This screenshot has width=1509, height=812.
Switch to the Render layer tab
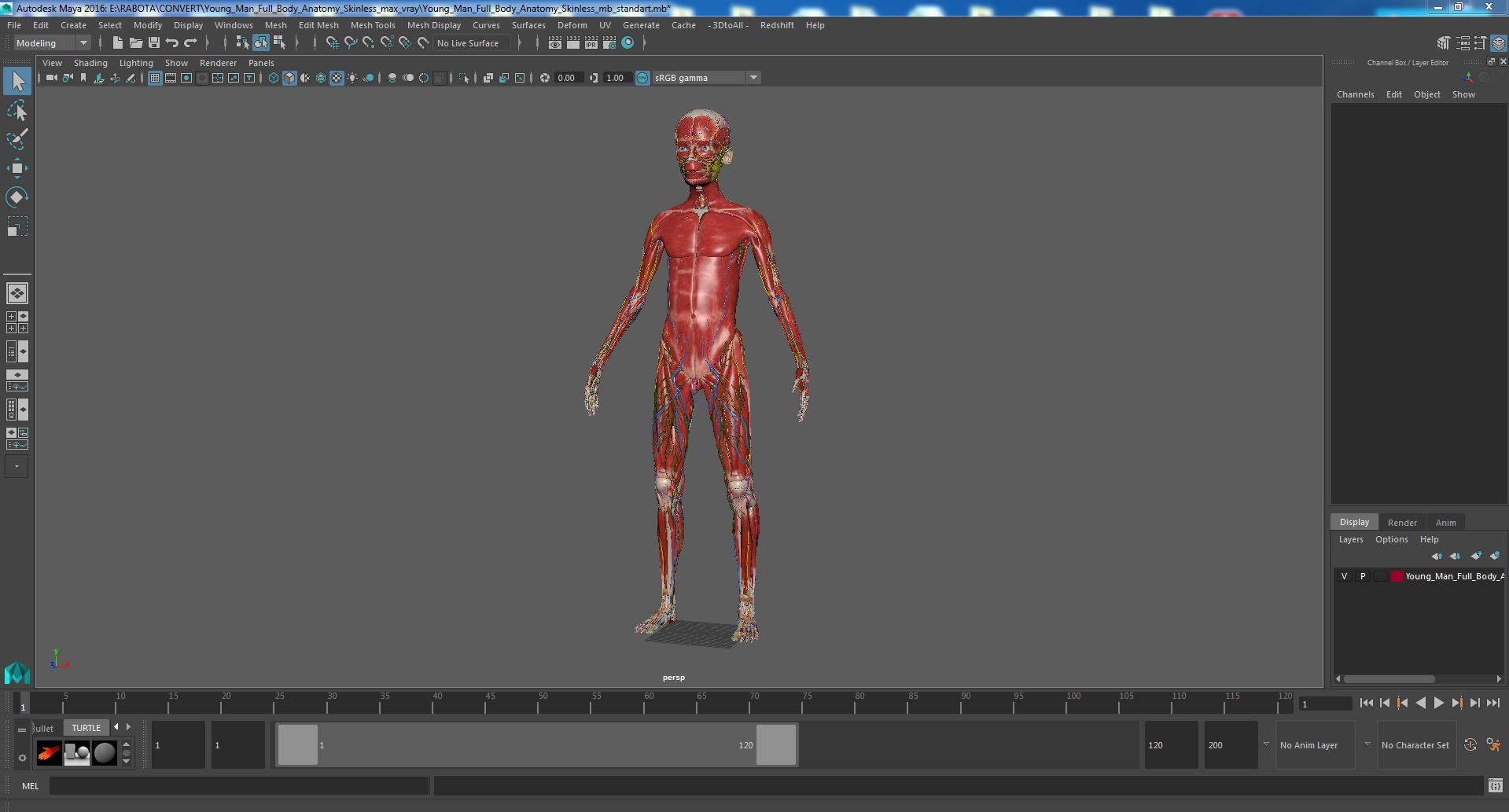click(x=1402, y=523)
